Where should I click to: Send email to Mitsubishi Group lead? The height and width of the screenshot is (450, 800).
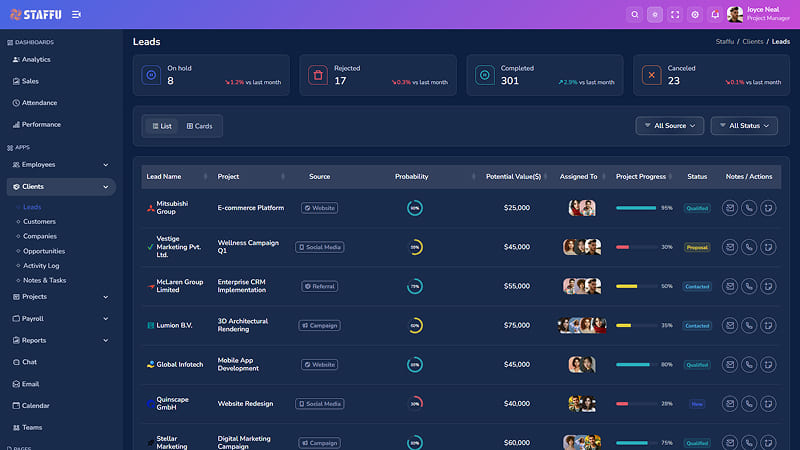(x=730, y=208)
